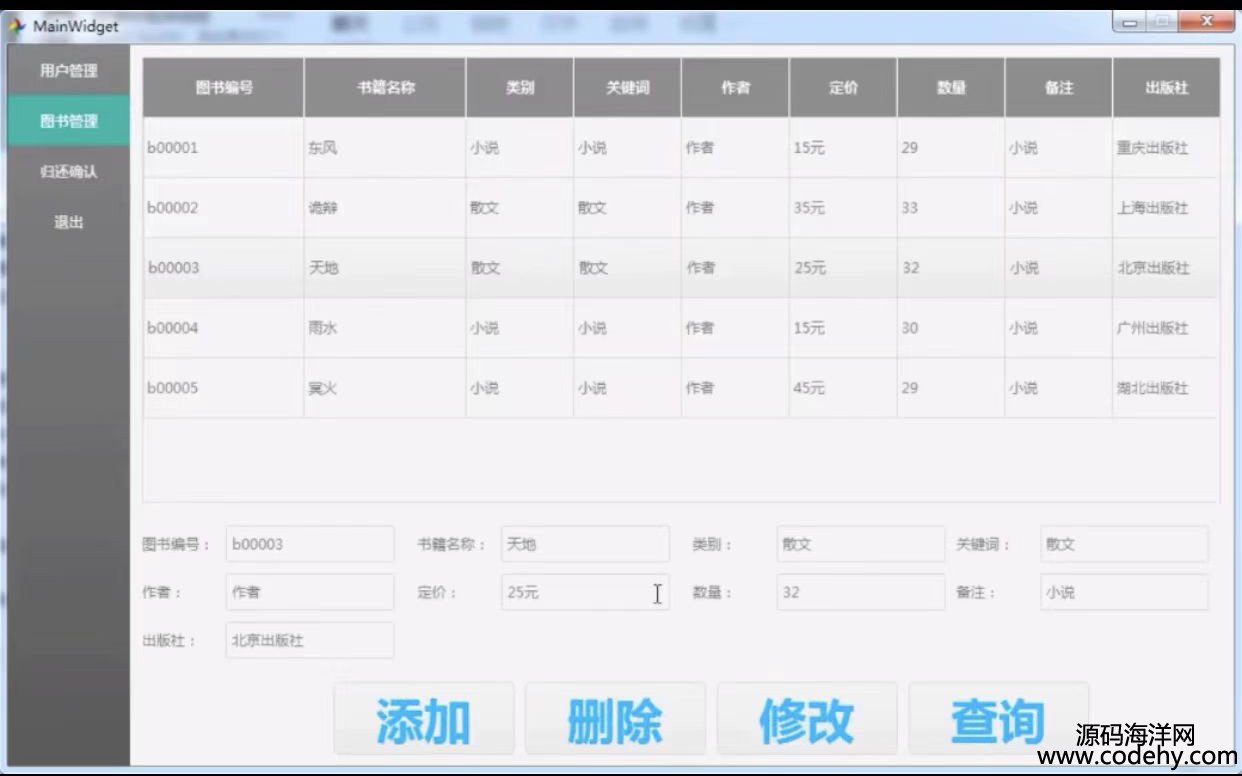1242x776 pixels.
Task: Select the 作者 cell of row b00001
Action: pos(736,148)
